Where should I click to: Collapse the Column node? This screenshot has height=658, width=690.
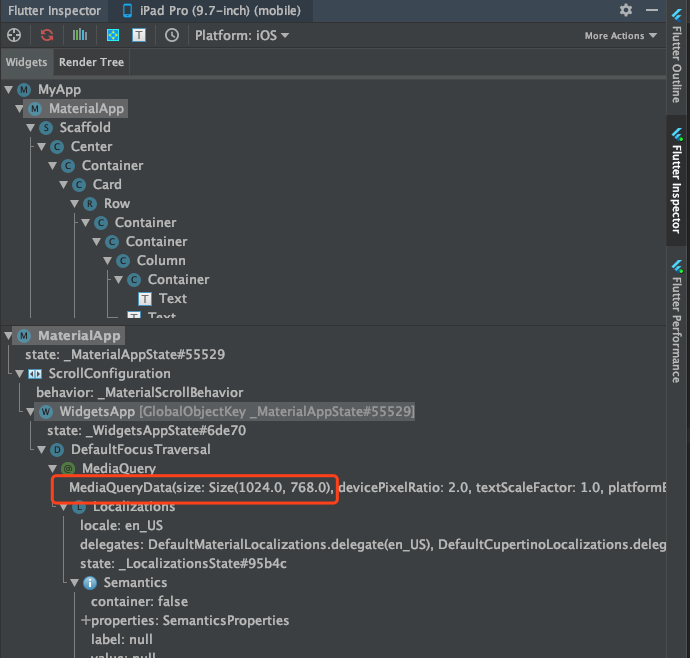pyautogui.click(x=107, y=261)
